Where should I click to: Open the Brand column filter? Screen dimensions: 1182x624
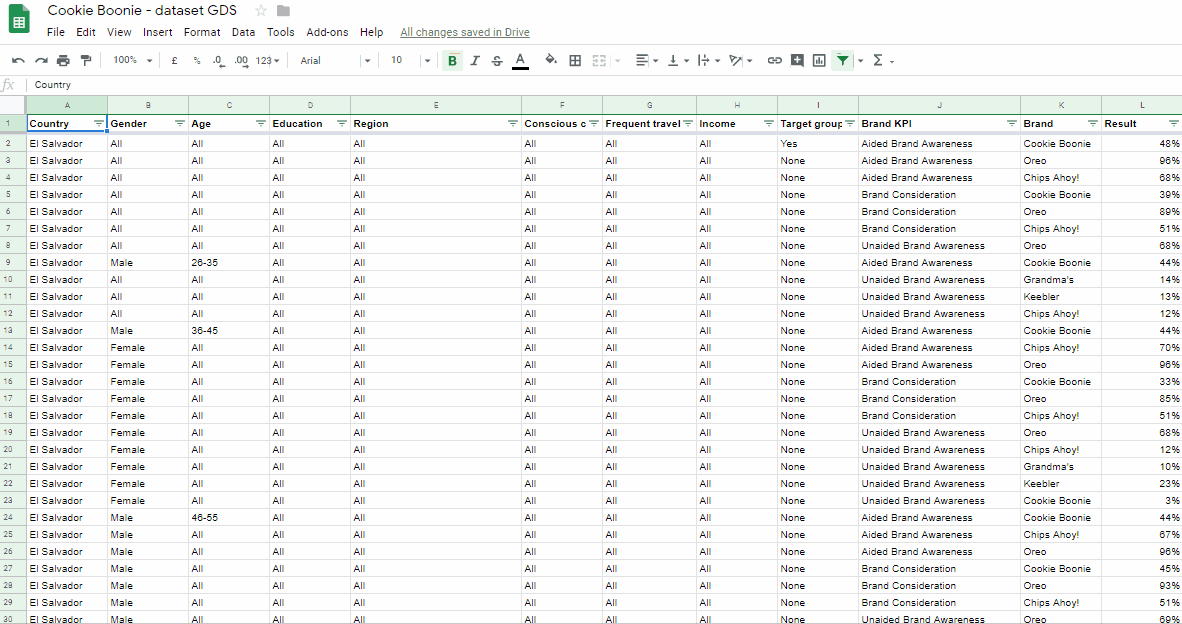pos(1093,124)
